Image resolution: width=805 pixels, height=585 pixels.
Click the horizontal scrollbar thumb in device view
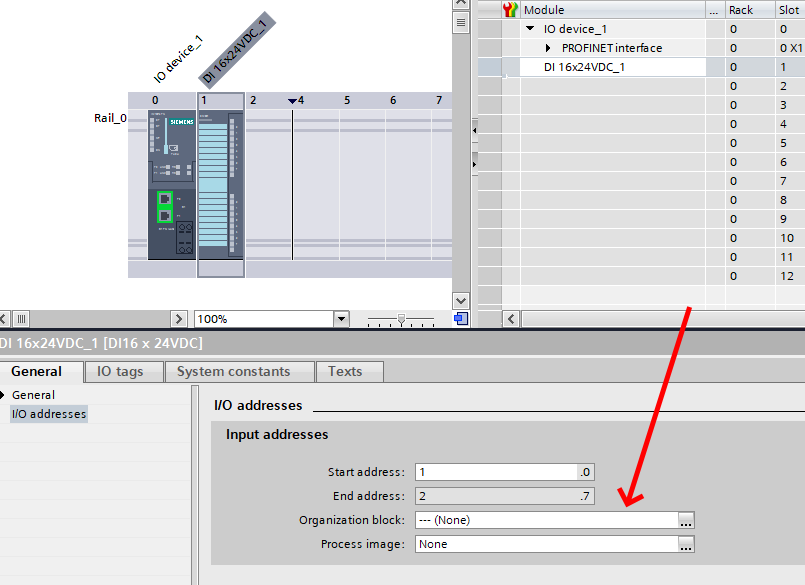[21, 319]
